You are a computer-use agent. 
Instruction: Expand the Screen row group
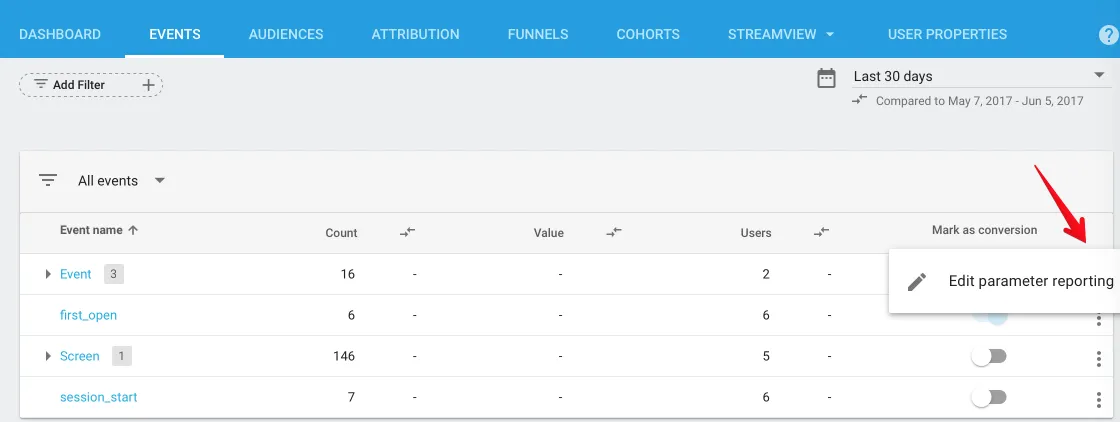pyautogui.click(x=48, y=356)
